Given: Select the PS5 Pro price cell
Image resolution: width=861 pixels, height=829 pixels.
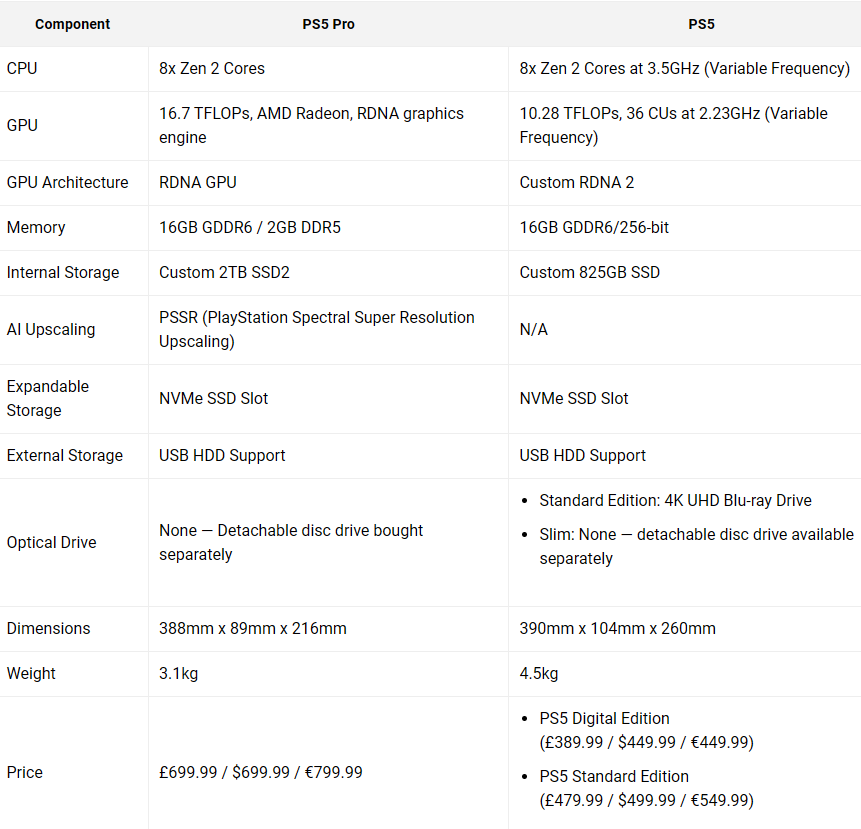Looking at the screenshot, I should (261, 772).
